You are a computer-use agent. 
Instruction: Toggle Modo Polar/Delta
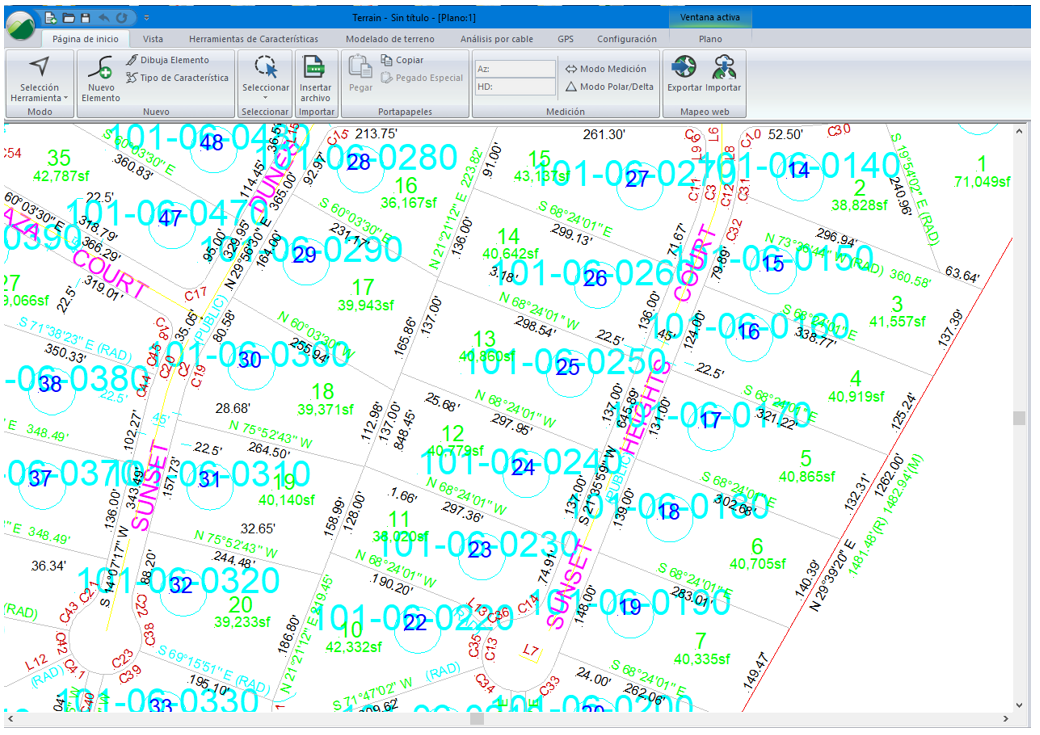[609, 86]
